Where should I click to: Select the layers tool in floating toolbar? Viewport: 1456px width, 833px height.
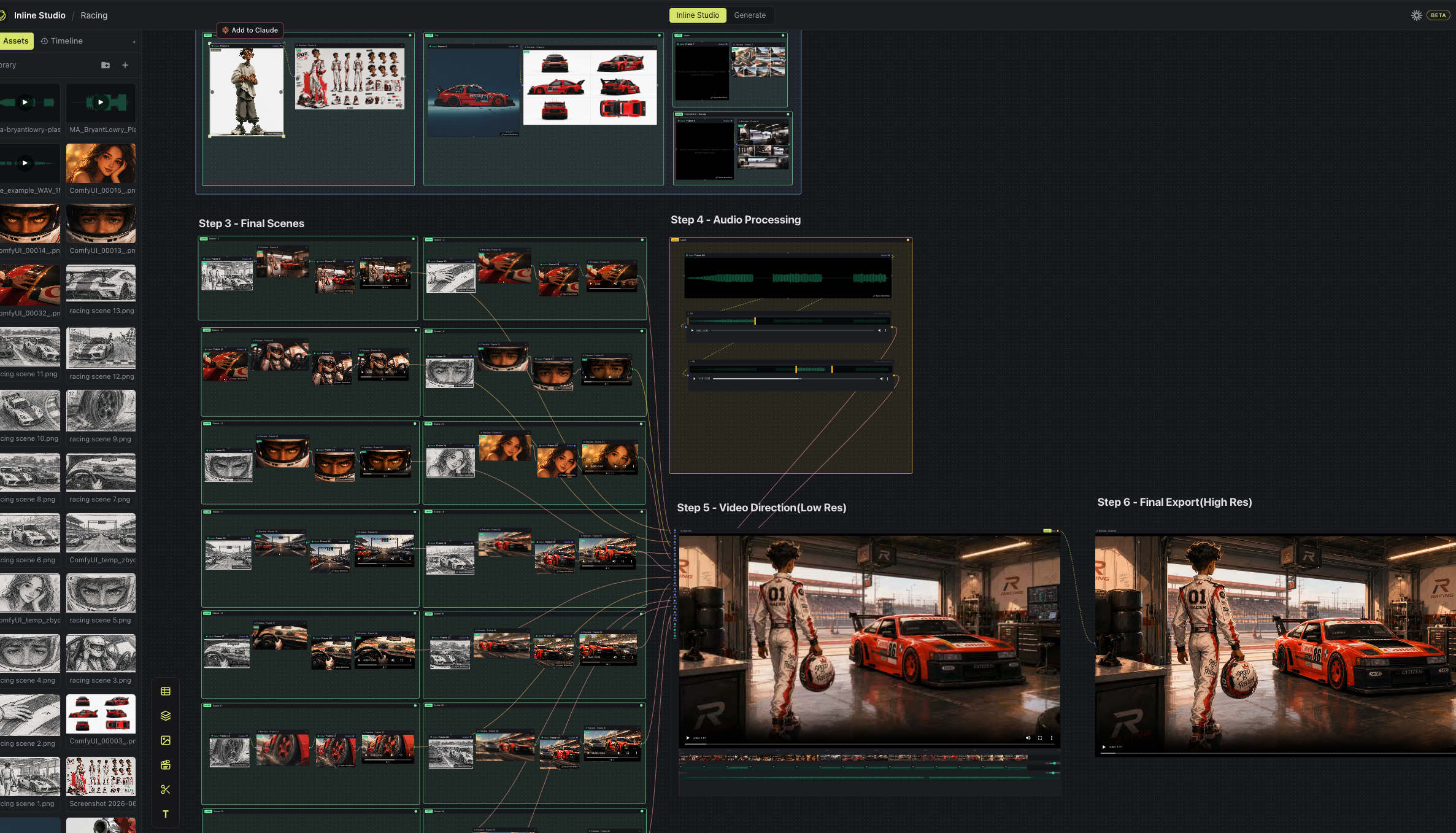pos(166,716)
